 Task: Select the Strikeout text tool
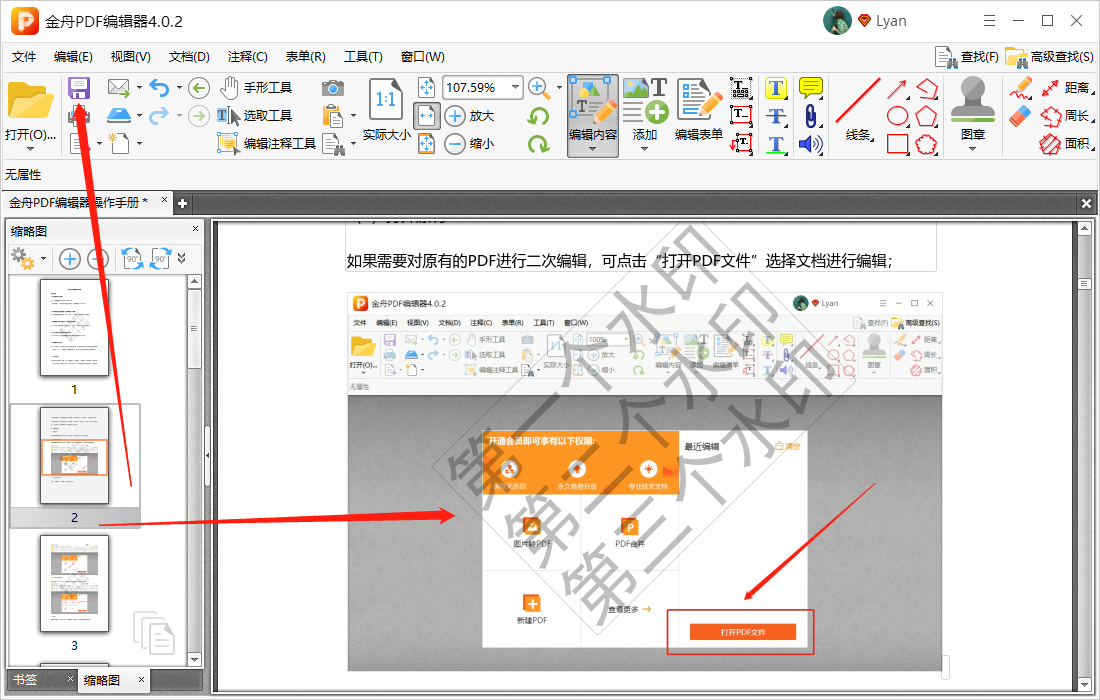pyautogui.click(x=775, y=116)
